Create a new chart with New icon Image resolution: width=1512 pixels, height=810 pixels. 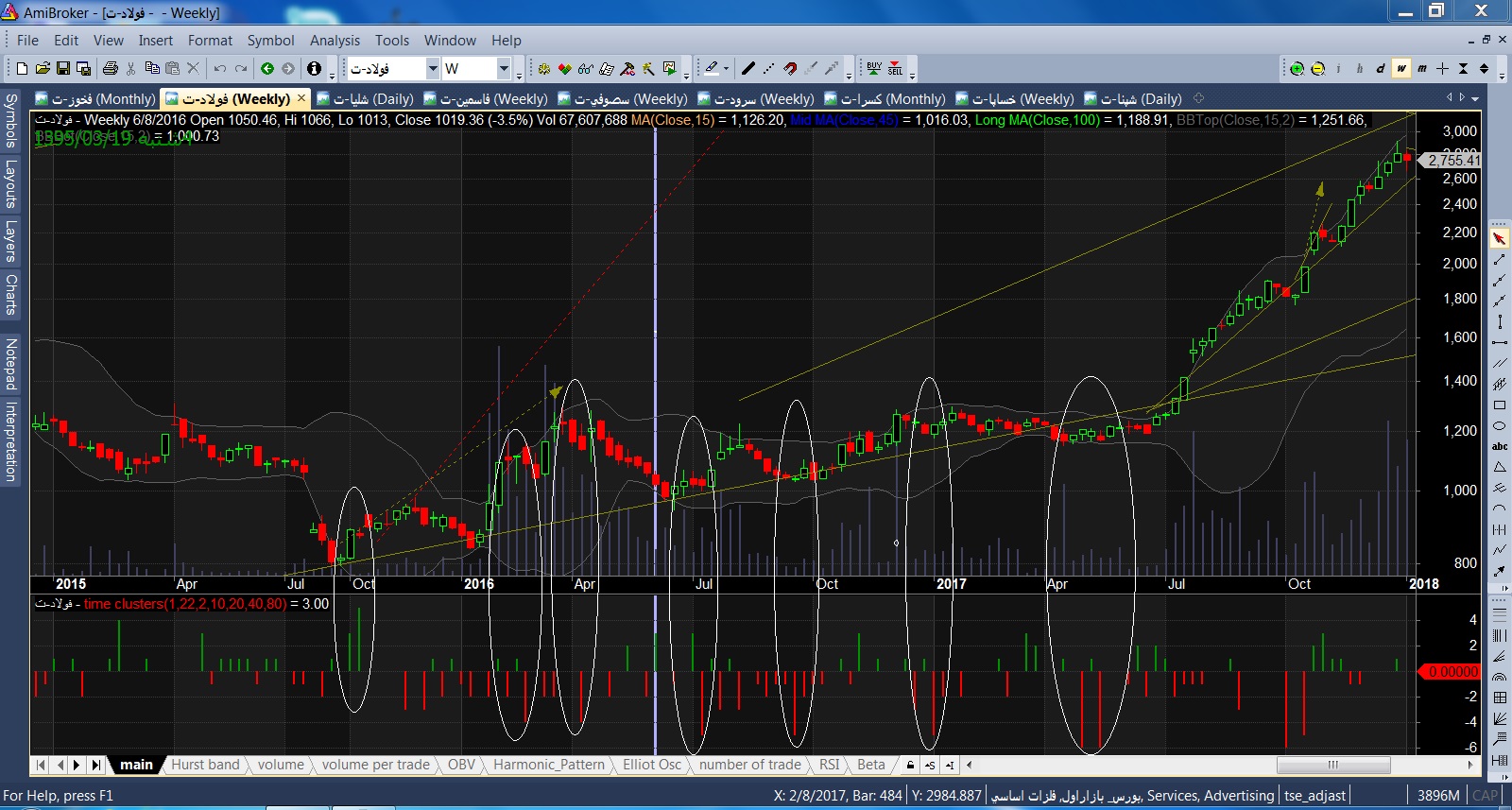click(x=22, y=68)
